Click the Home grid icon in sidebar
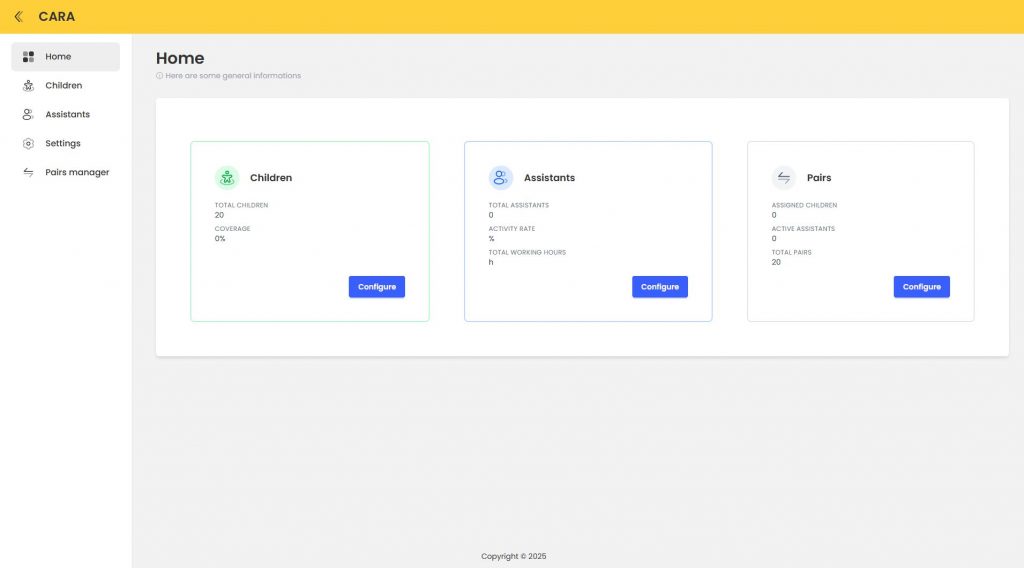Viewport: 1024px width, 568px height. 28,57
